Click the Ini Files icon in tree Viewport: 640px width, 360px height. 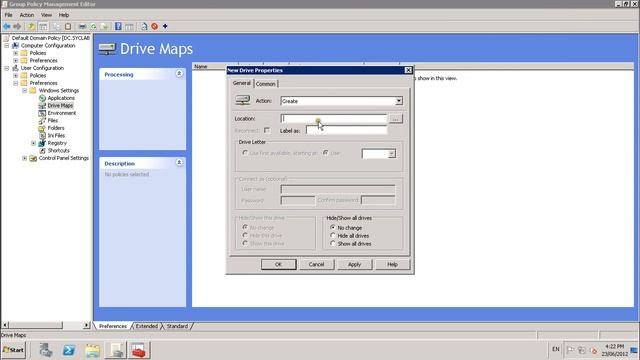coord(42,136)
